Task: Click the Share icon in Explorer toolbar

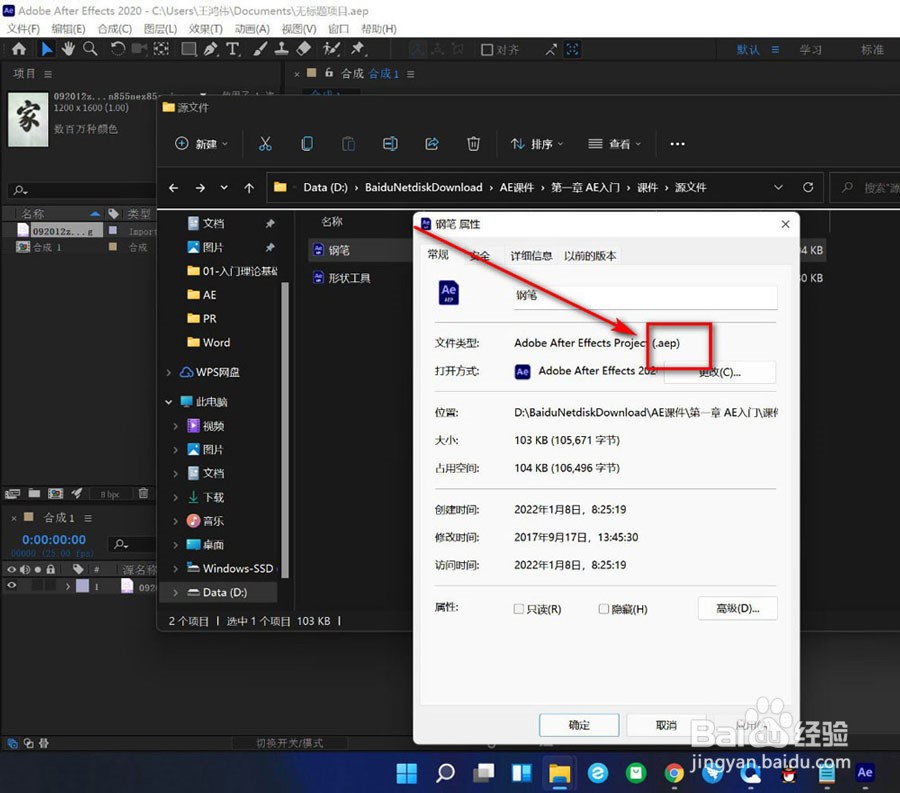Action: [432, 143]
